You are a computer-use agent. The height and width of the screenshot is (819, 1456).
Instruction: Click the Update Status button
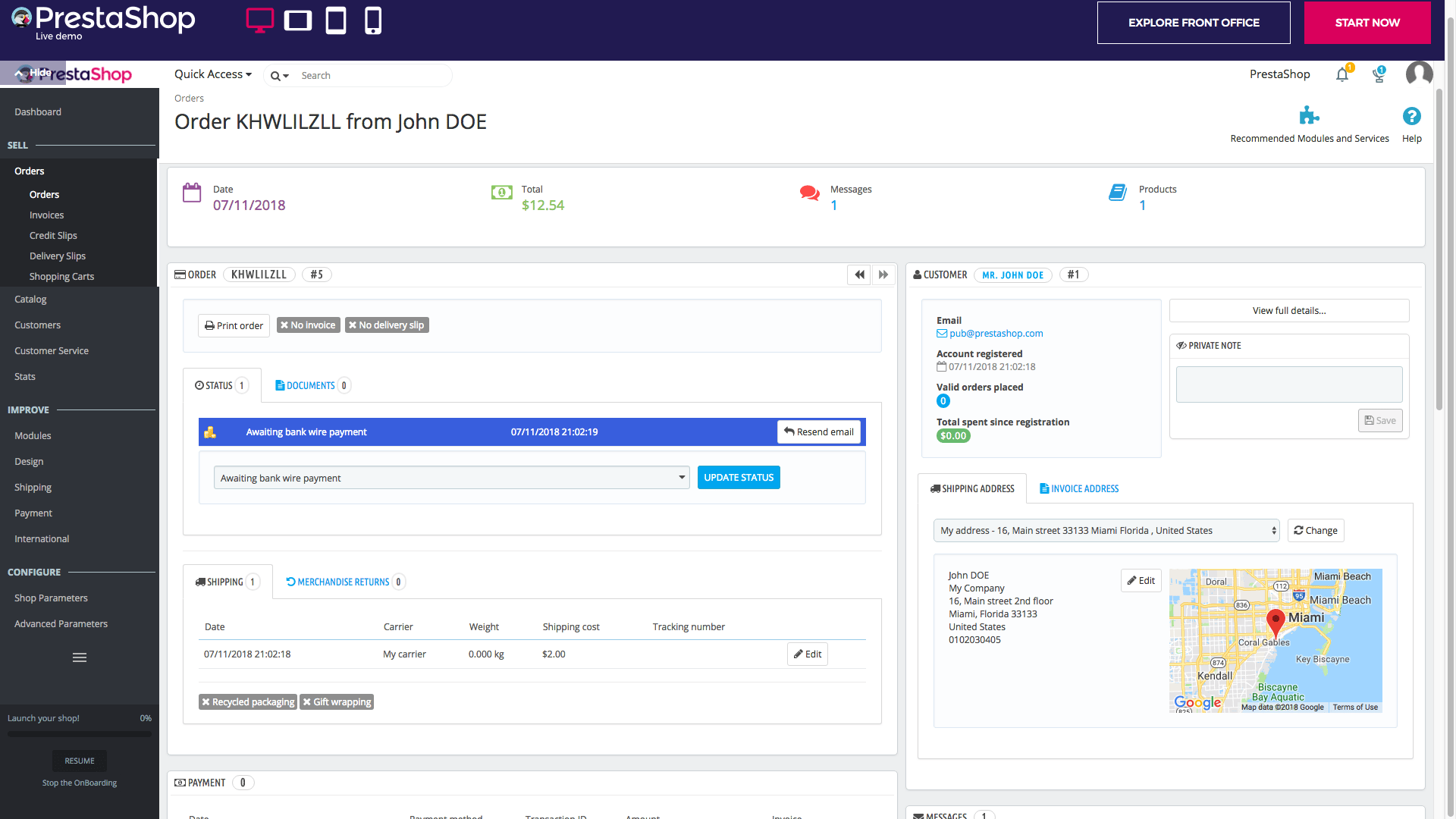pyautogui.click(x=739, y=478)
